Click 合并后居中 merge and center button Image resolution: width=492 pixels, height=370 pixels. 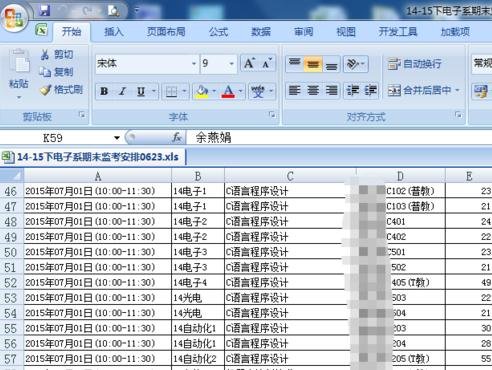coord(420,90)
